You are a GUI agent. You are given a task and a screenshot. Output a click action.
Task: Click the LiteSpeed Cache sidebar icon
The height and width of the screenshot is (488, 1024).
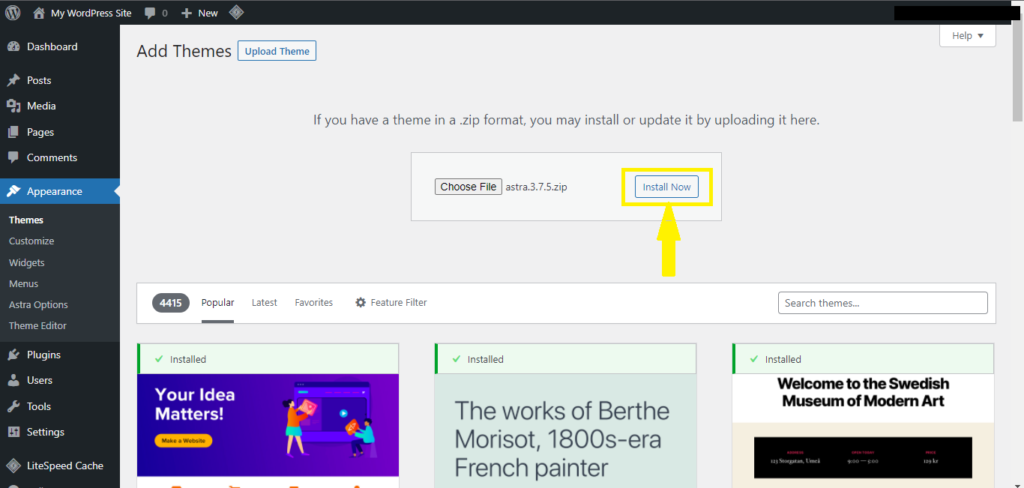[13, 466]
